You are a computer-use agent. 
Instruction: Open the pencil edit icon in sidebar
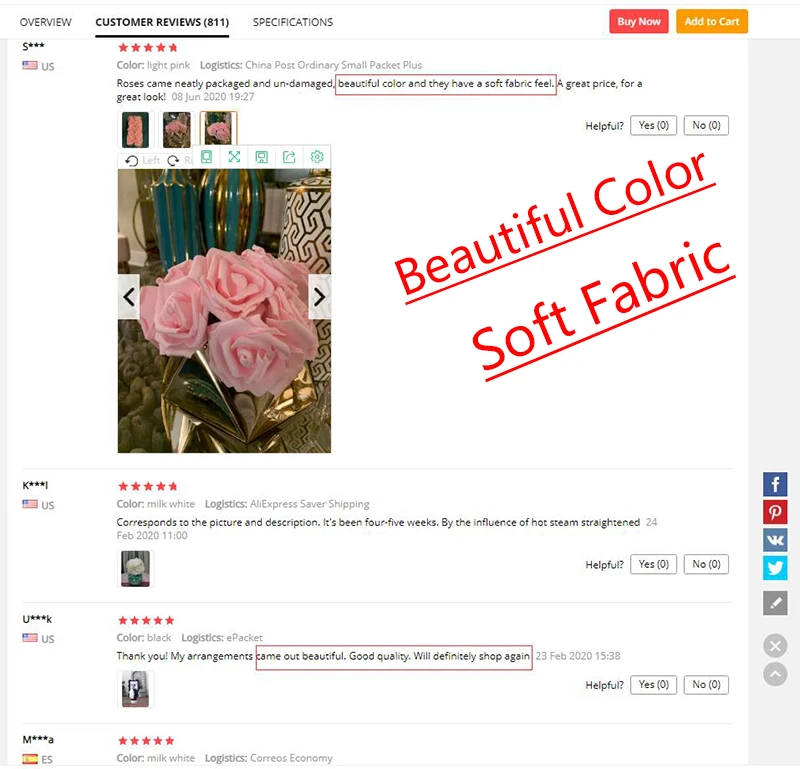(x=775, y=603)
